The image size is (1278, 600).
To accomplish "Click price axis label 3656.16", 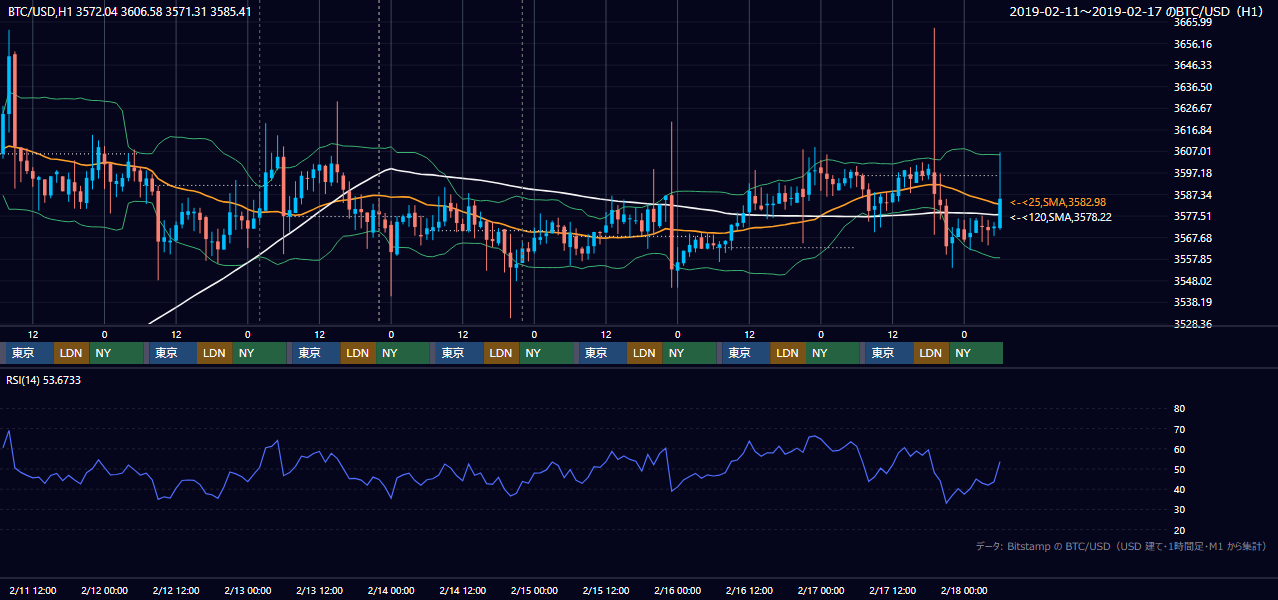I will coord(1193,44).
